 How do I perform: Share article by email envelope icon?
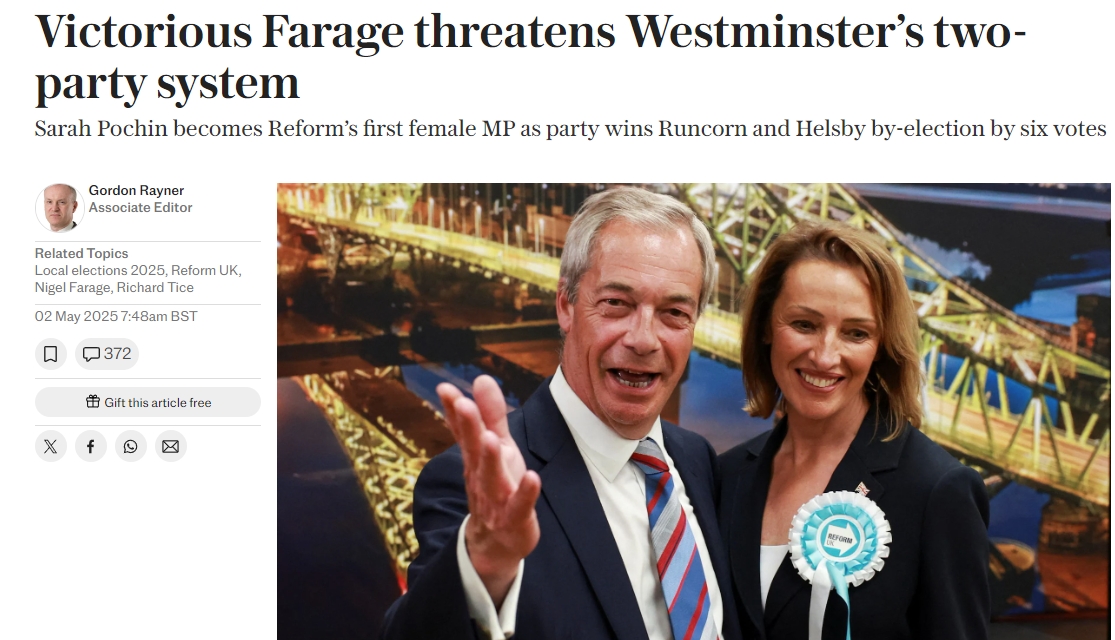tap(171, 447)
